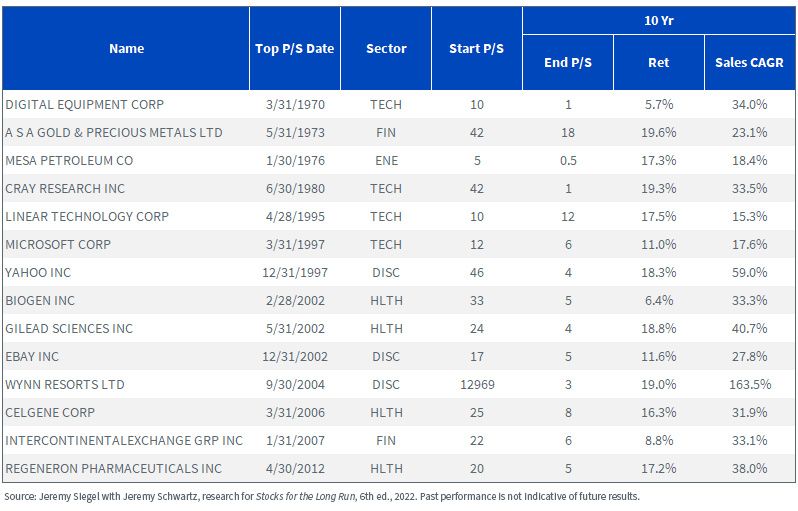This screenshot has width=798, height=511.
Task: Select the YAHOO INC name cell
Action: point(38,273)
